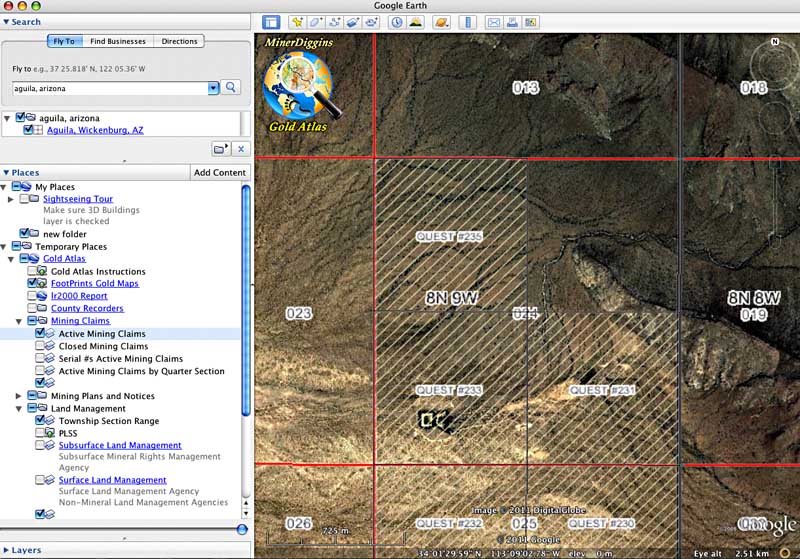Click the QUEST #233 claim label

click(x=449, y=390)
